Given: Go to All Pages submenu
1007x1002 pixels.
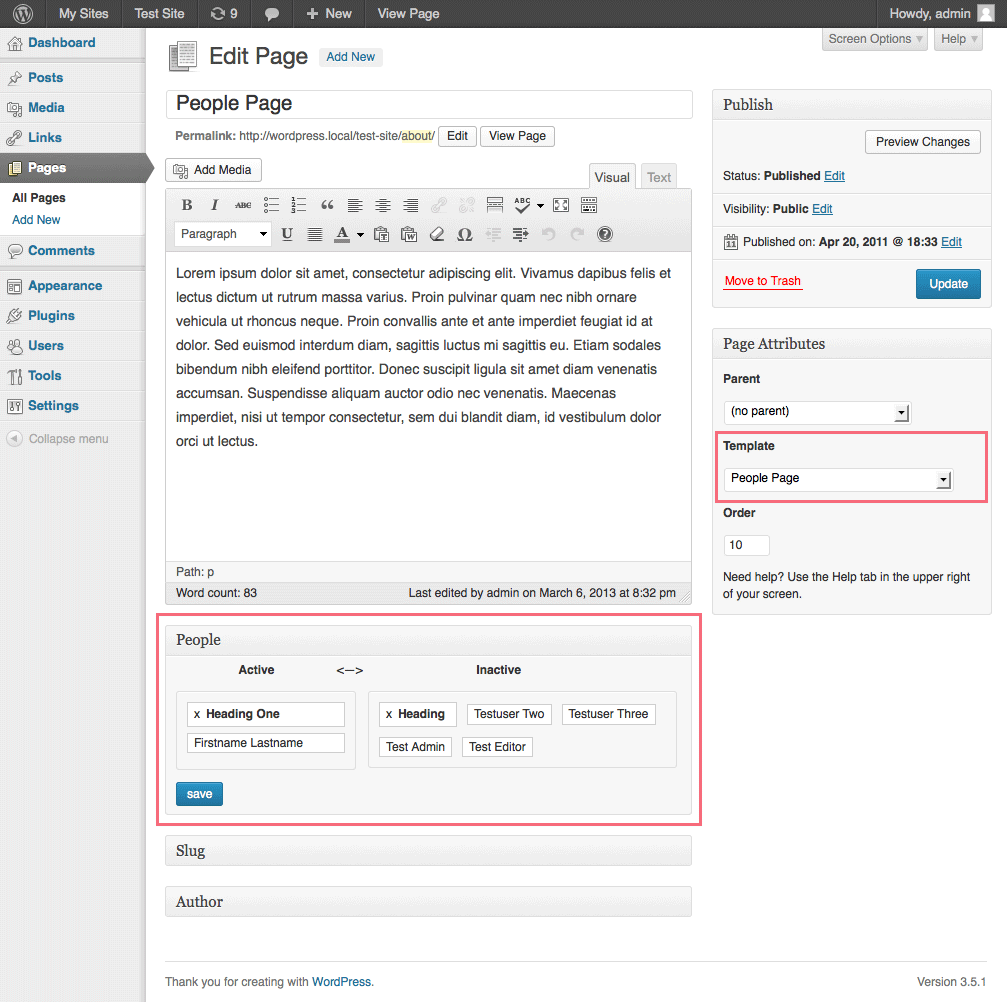Looking at the screenshot, I should tap(39, 198).
